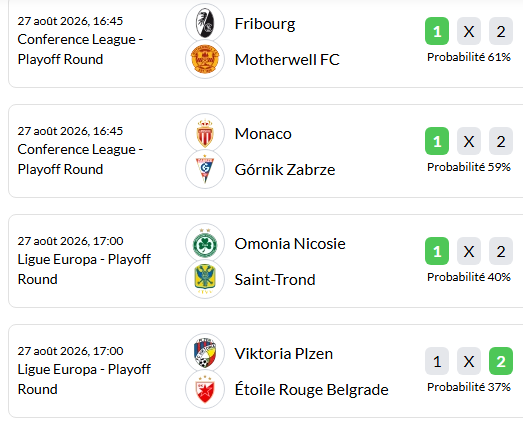Viewport: 523px width, 421px height.
Task: Toggle green 2 prediction for Étoile Rouge Belgrade
Action: 501,361
